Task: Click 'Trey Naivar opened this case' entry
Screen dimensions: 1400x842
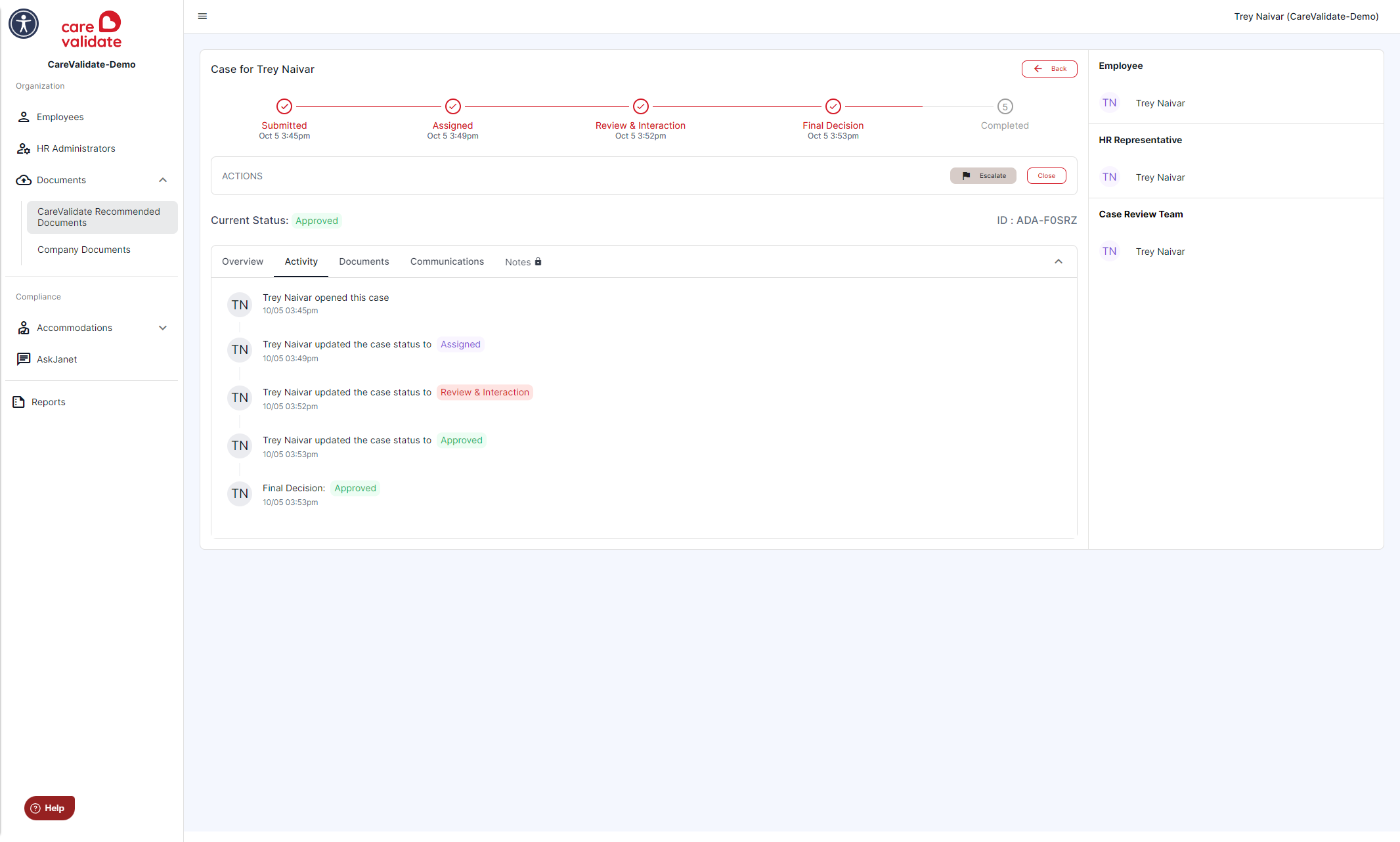Action: point(326,298)
